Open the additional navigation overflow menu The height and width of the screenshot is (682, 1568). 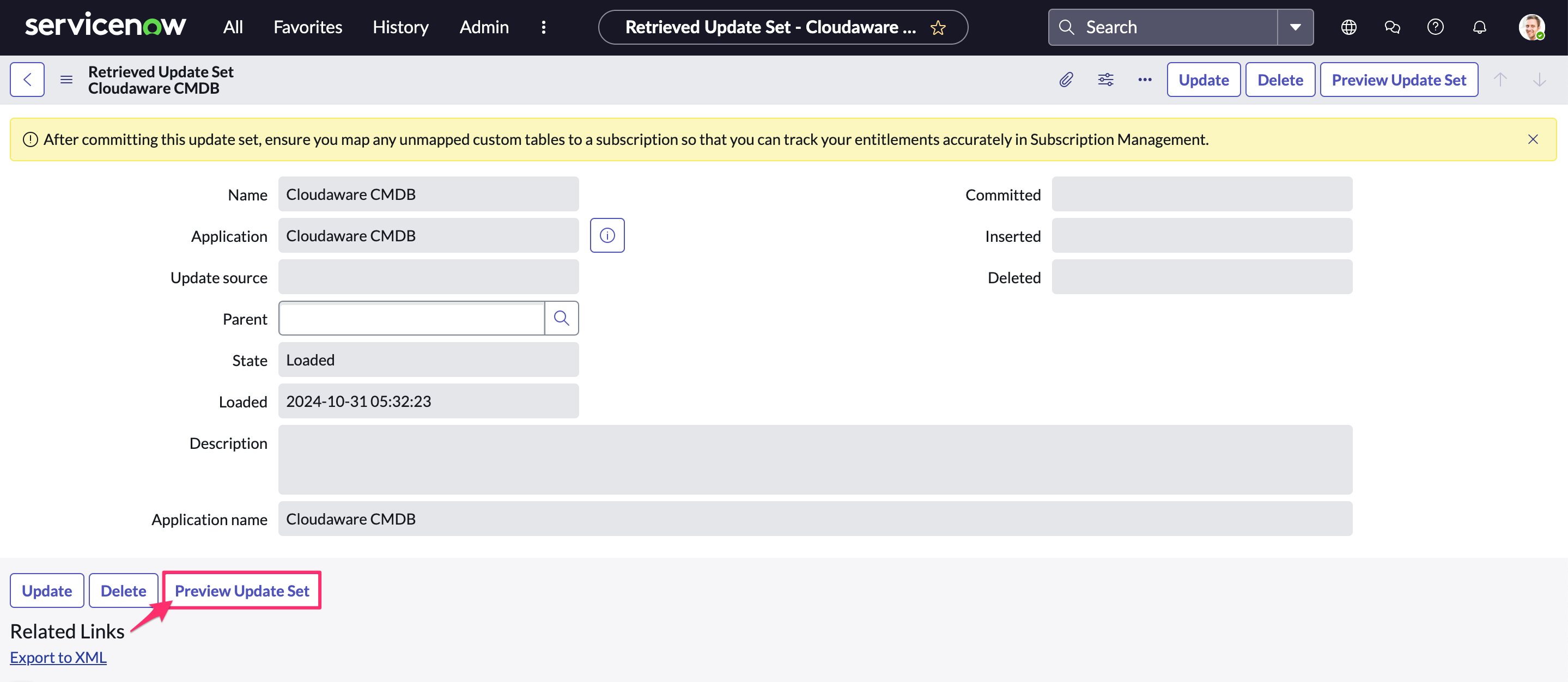pos(544,27)
